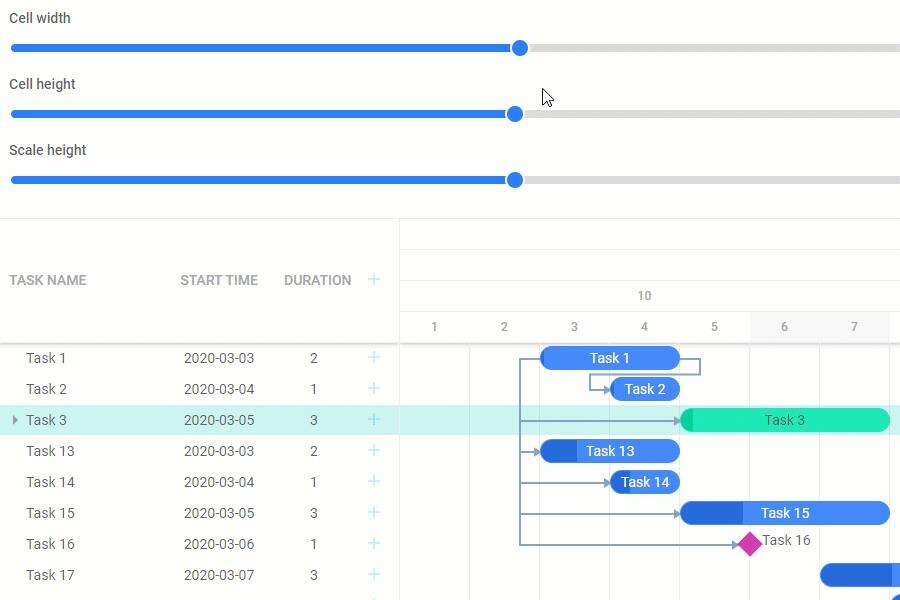Add a subtask using Task 3's plus icon
This screenshot has height=600, width=900.
pyautogui.click(x=374, y=420)
